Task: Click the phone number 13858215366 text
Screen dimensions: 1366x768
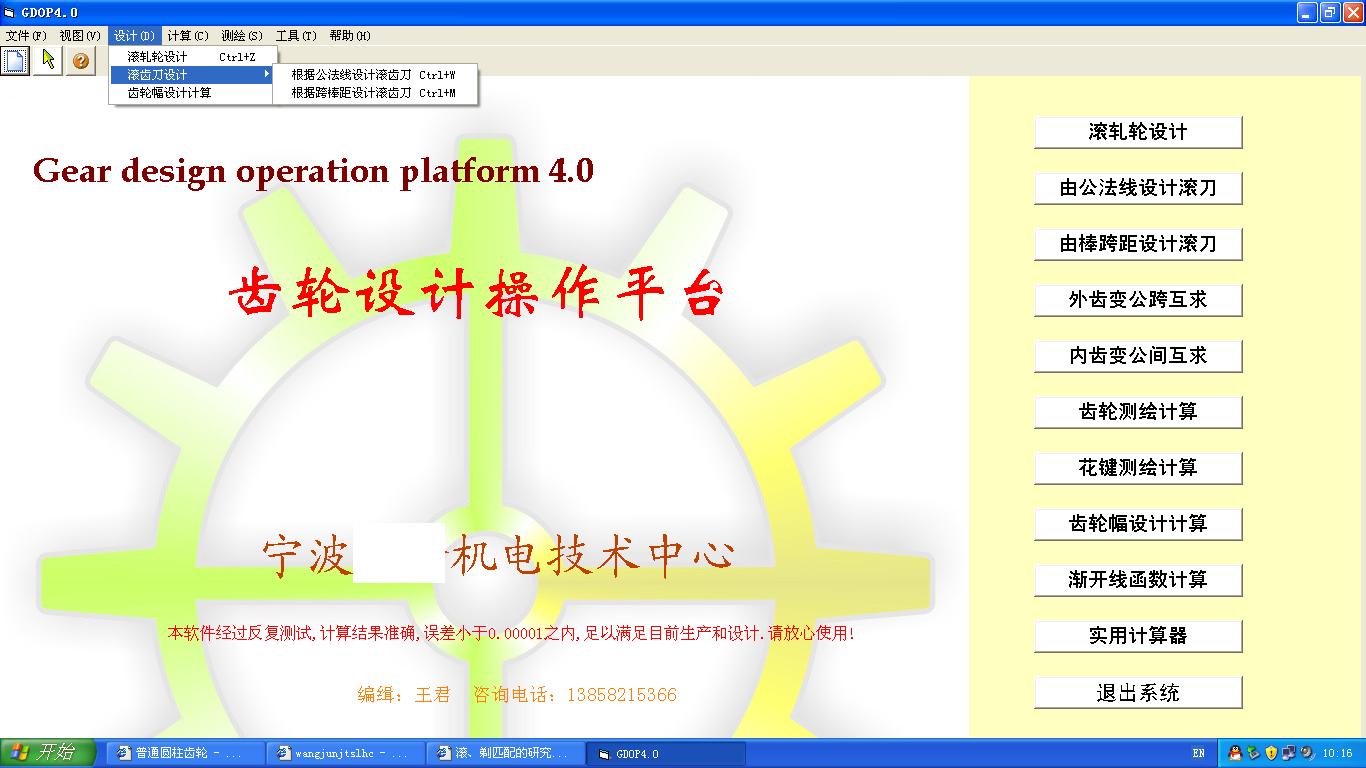Action: tap(621, 694)
